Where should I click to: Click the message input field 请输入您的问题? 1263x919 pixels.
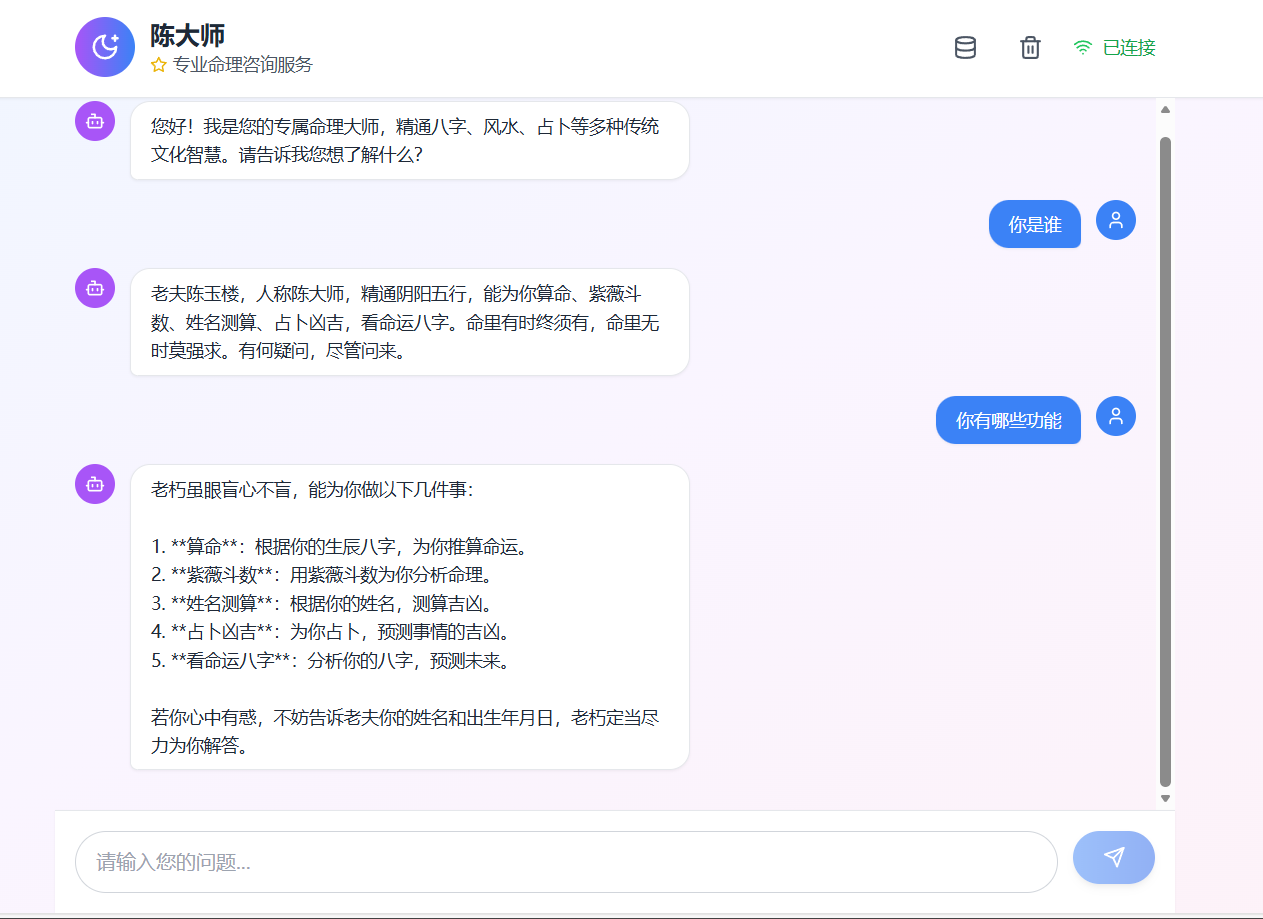pos(566,861)
